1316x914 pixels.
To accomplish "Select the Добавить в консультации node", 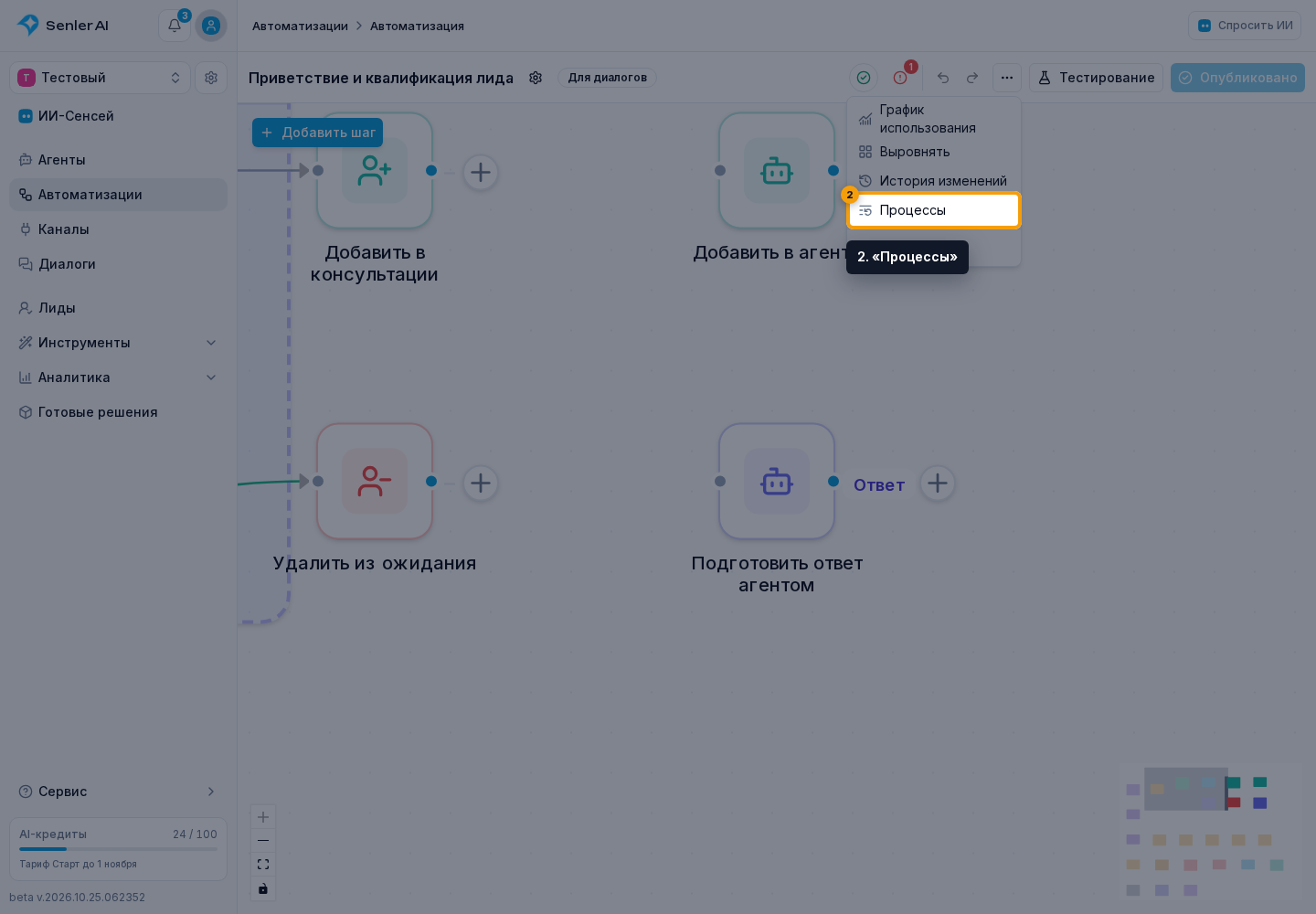I will pos(375,171).
